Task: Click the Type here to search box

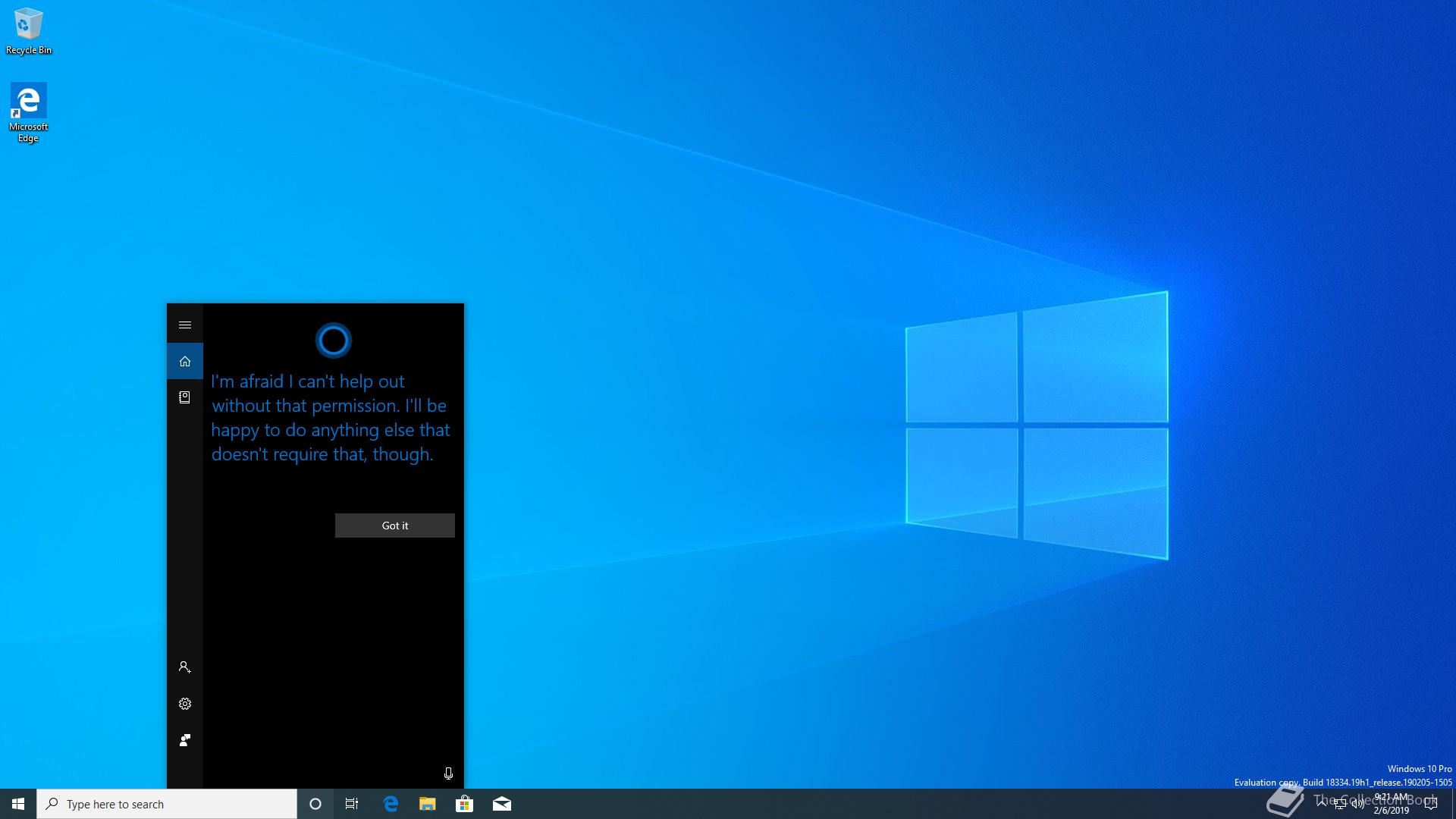Action: (167, 804)
